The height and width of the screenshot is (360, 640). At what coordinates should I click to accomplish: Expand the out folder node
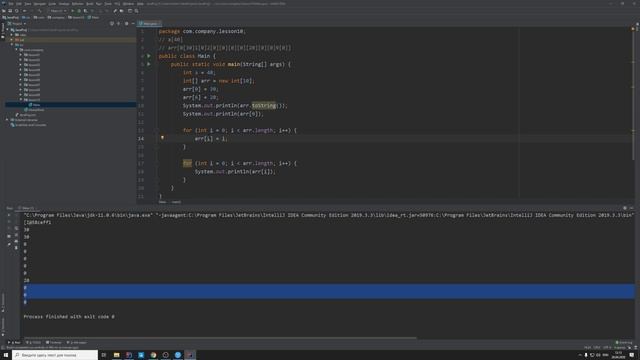[11, 40]
